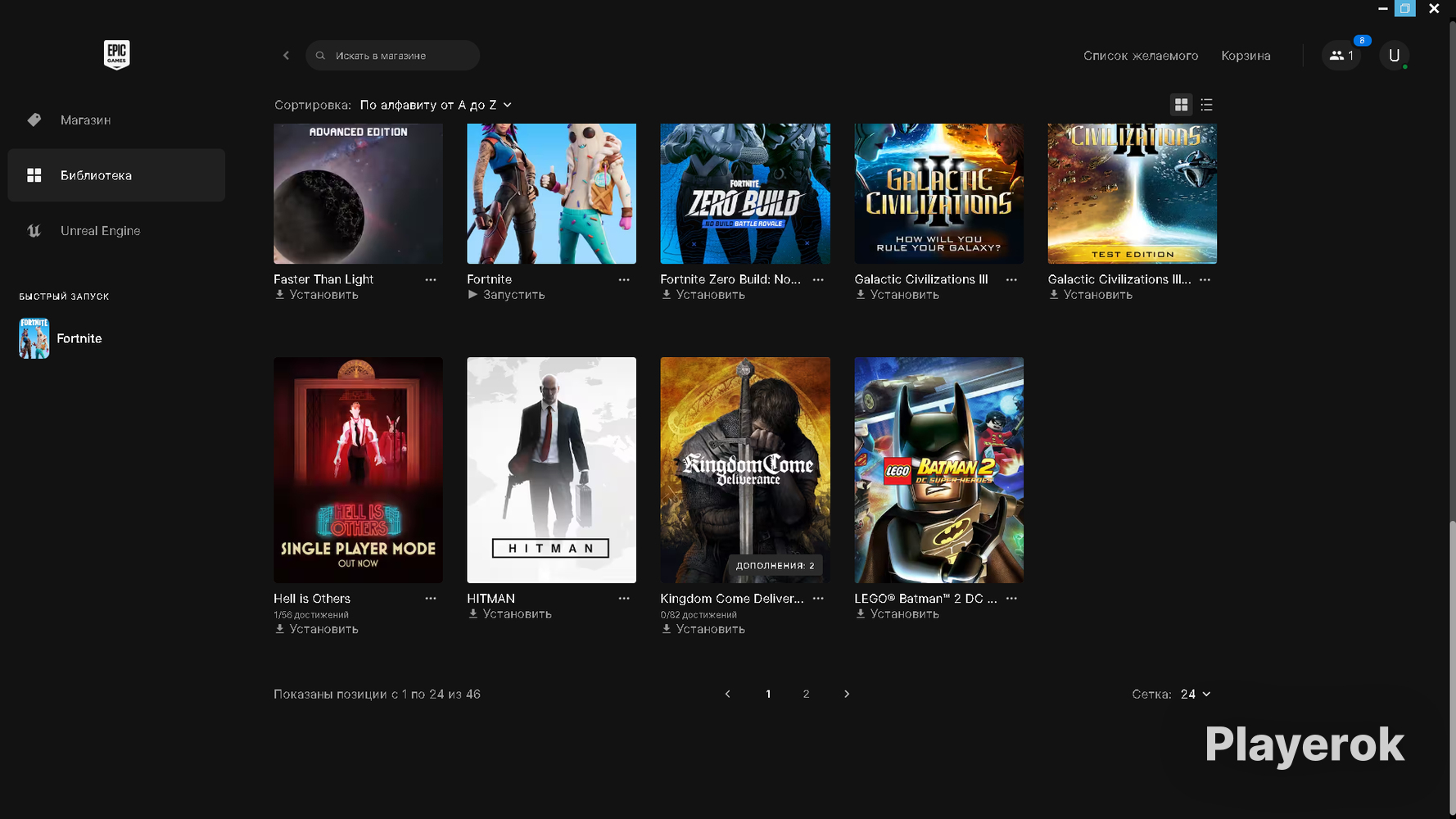Click the HITMAN title text
The width and height of the screenshot is (1456, 819).
click(491, 599)
